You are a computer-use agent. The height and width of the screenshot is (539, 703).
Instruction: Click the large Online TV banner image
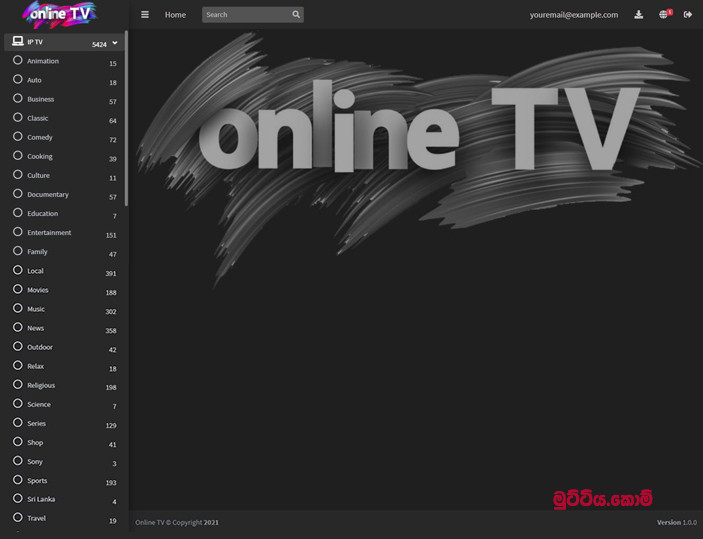pos(417,157)
